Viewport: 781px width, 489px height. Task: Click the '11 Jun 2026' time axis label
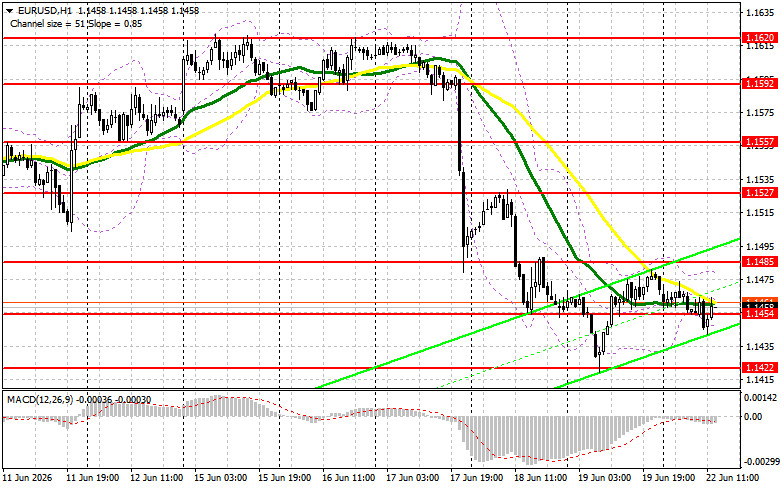click(x=27, y=478)
